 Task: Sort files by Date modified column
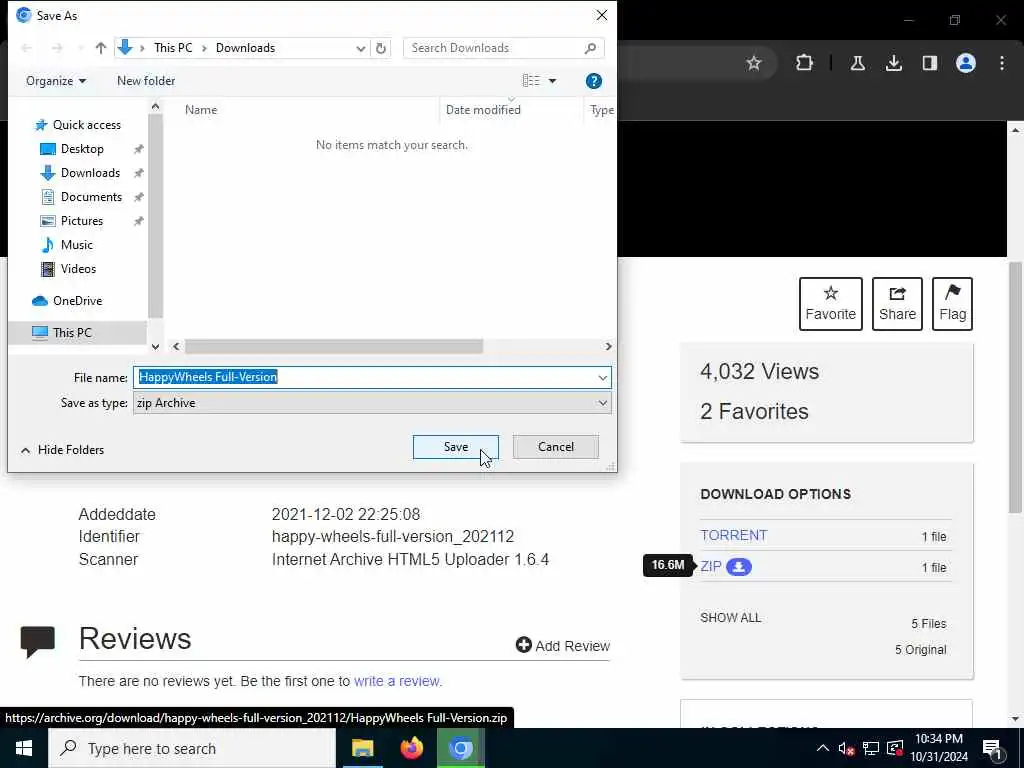click(x=483, y=110)
